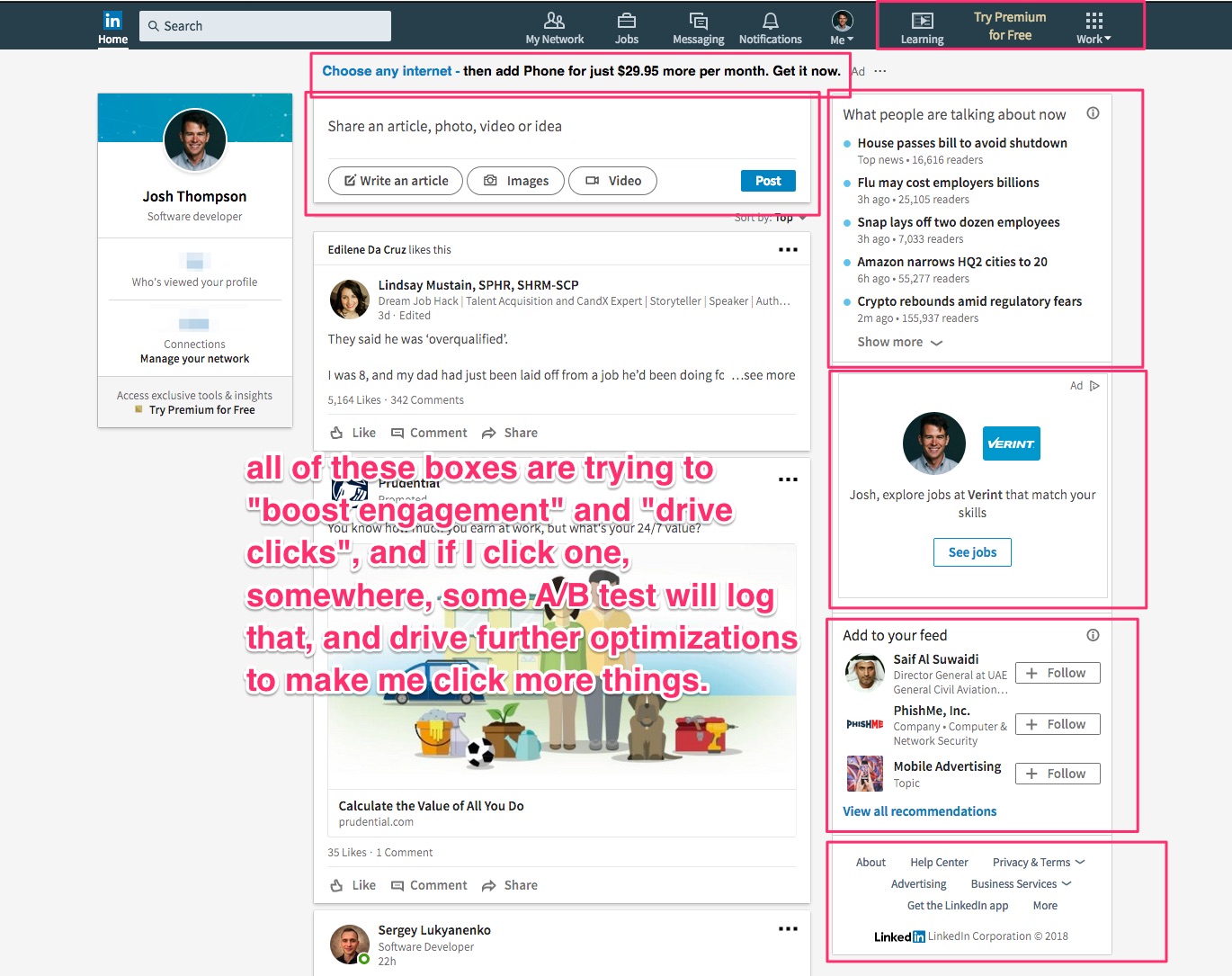Open the options menu on Lindsay Mustain's post
Image resolution: width=1232 pixels, height=976 pixels.
tap(788, 249)
